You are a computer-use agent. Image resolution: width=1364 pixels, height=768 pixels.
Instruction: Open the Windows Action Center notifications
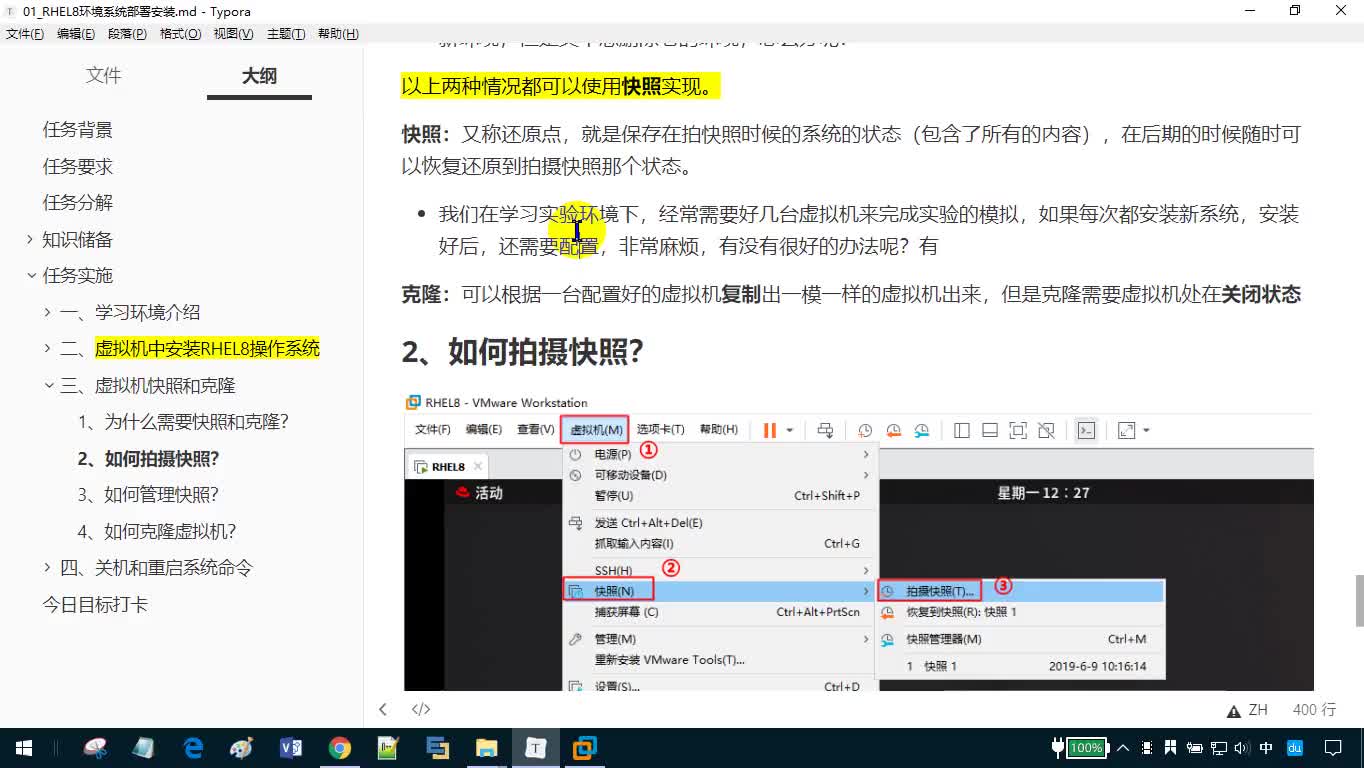(x=1333, y=748)
